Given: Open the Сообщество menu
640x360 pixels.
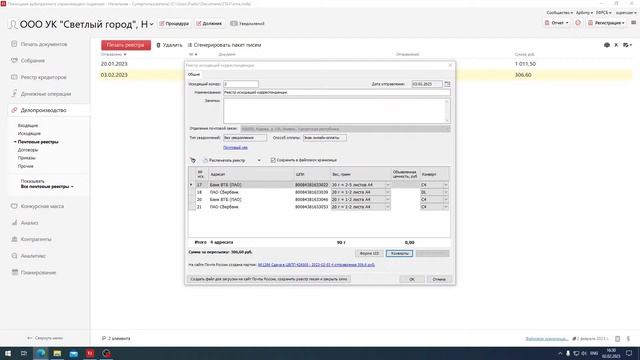Looking at the screenshot, I should [x=559, y=13].
